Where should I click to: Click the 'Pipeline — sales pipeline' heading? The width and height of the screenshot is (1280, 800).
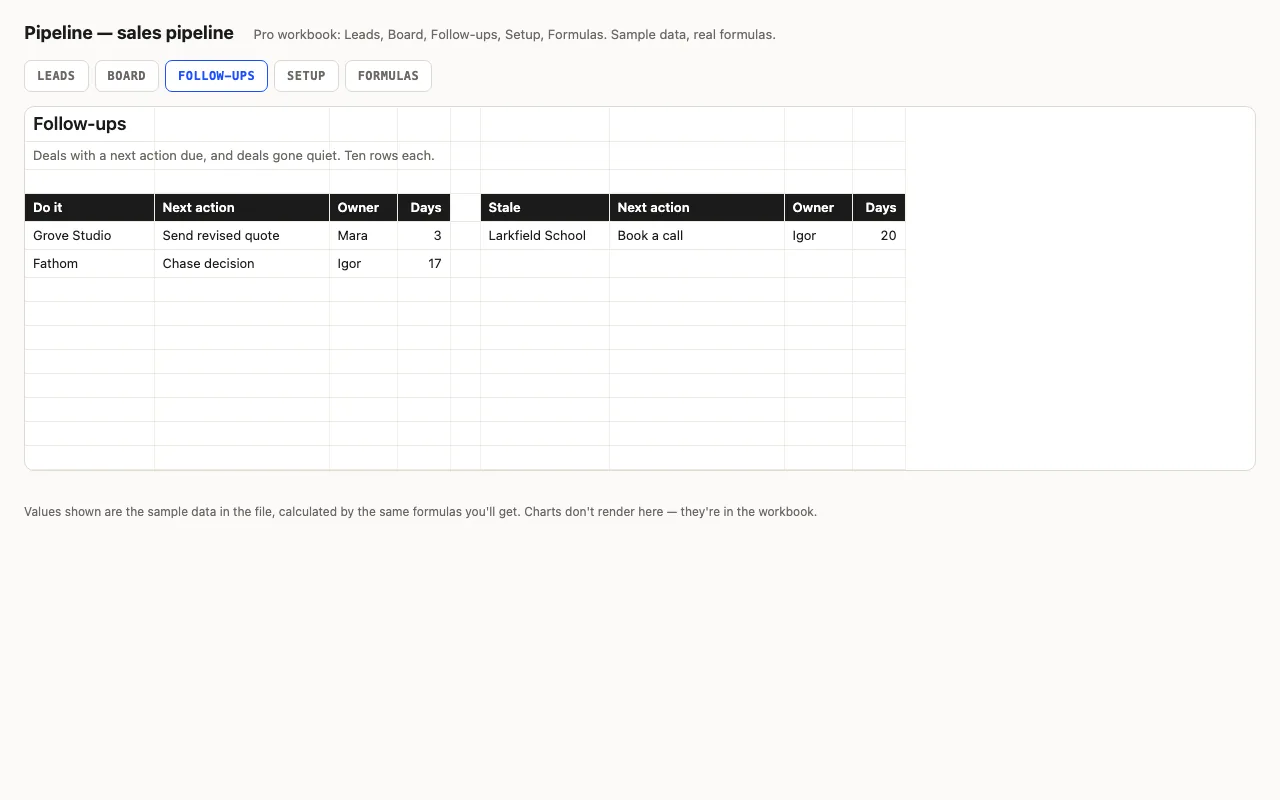tap(129, 33)
